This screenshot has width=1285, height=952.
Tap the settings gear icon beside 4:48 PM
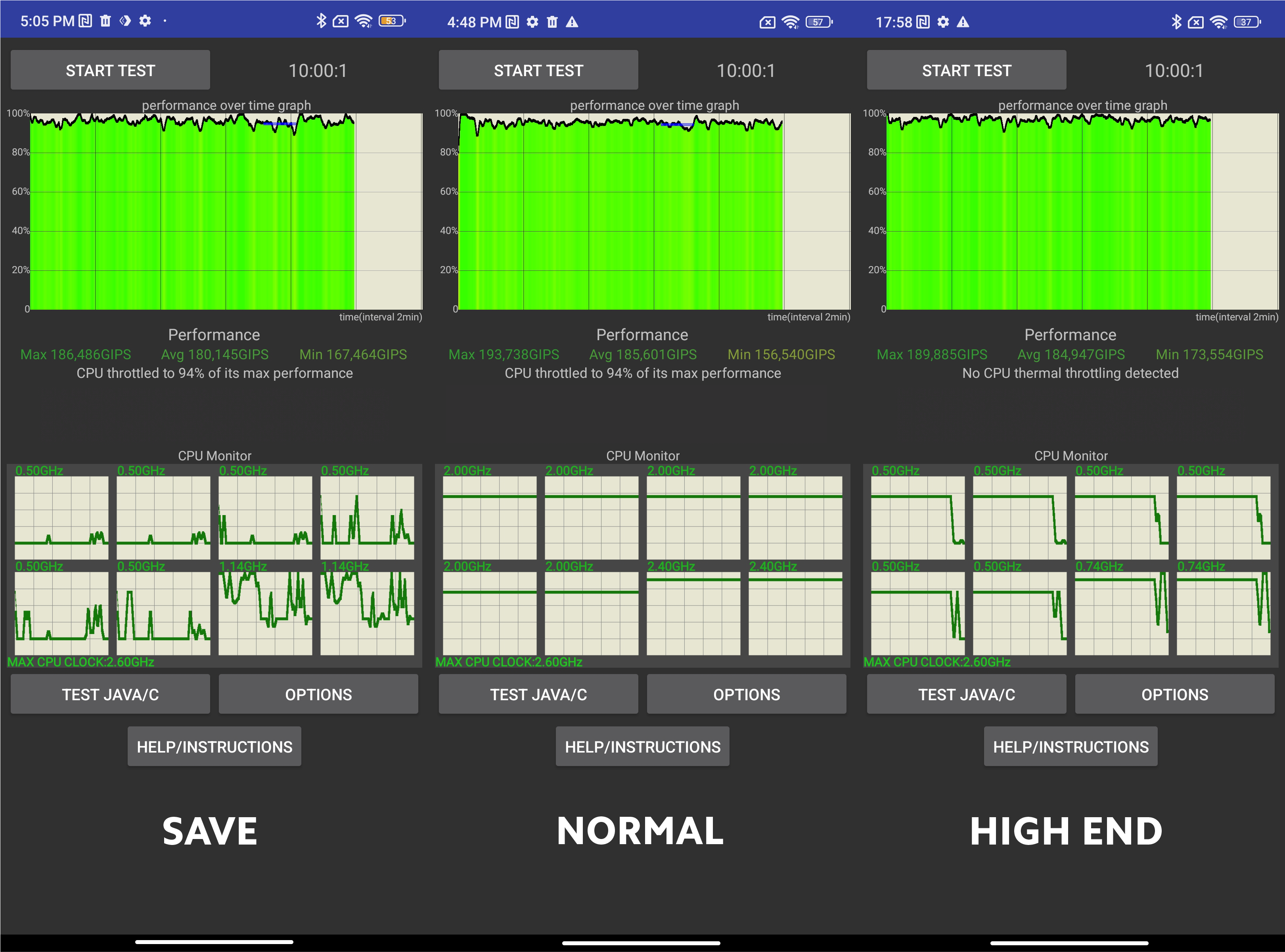(x=532, y=22)
